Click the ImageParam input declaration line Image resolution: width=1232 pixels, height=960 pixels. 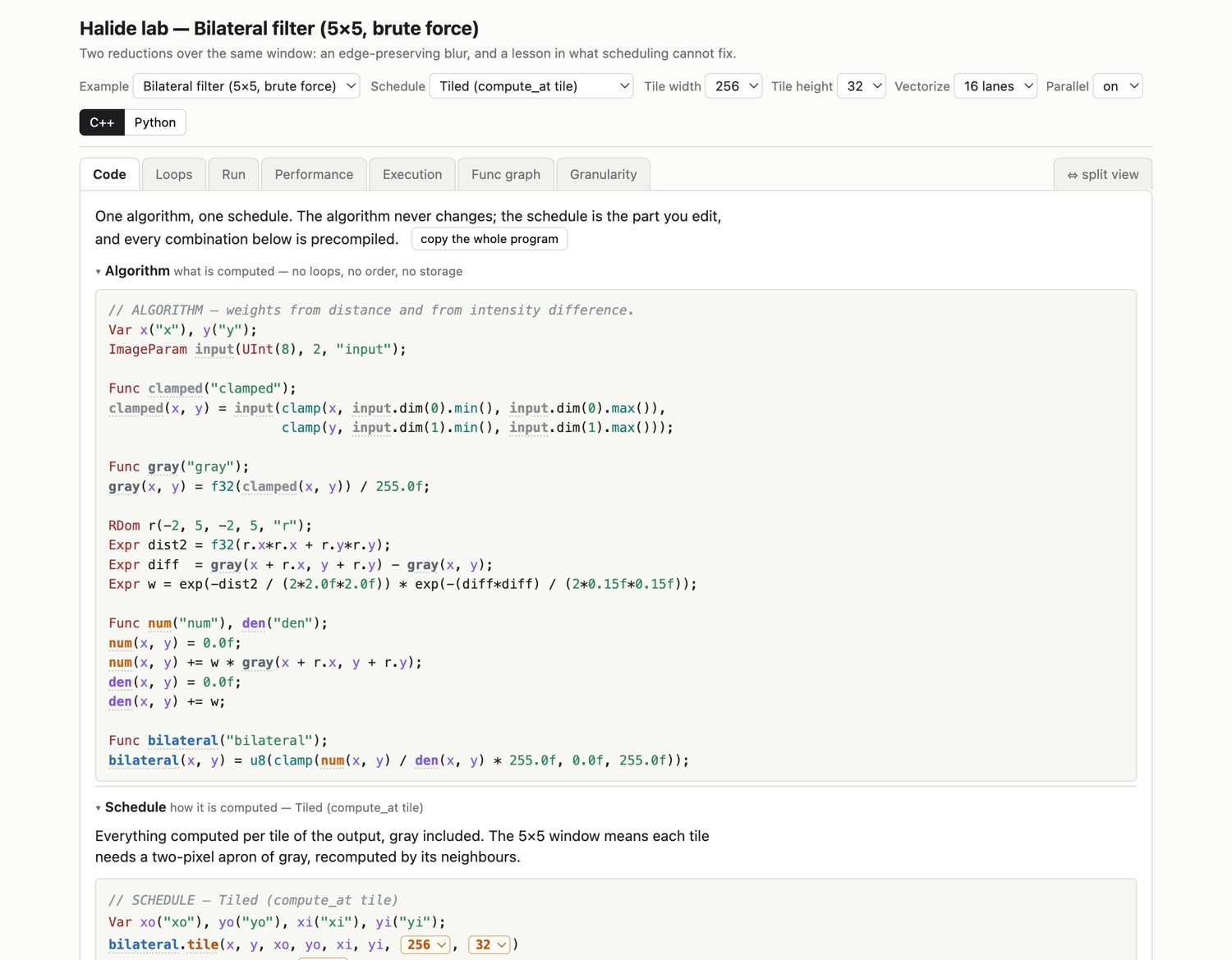258,349
